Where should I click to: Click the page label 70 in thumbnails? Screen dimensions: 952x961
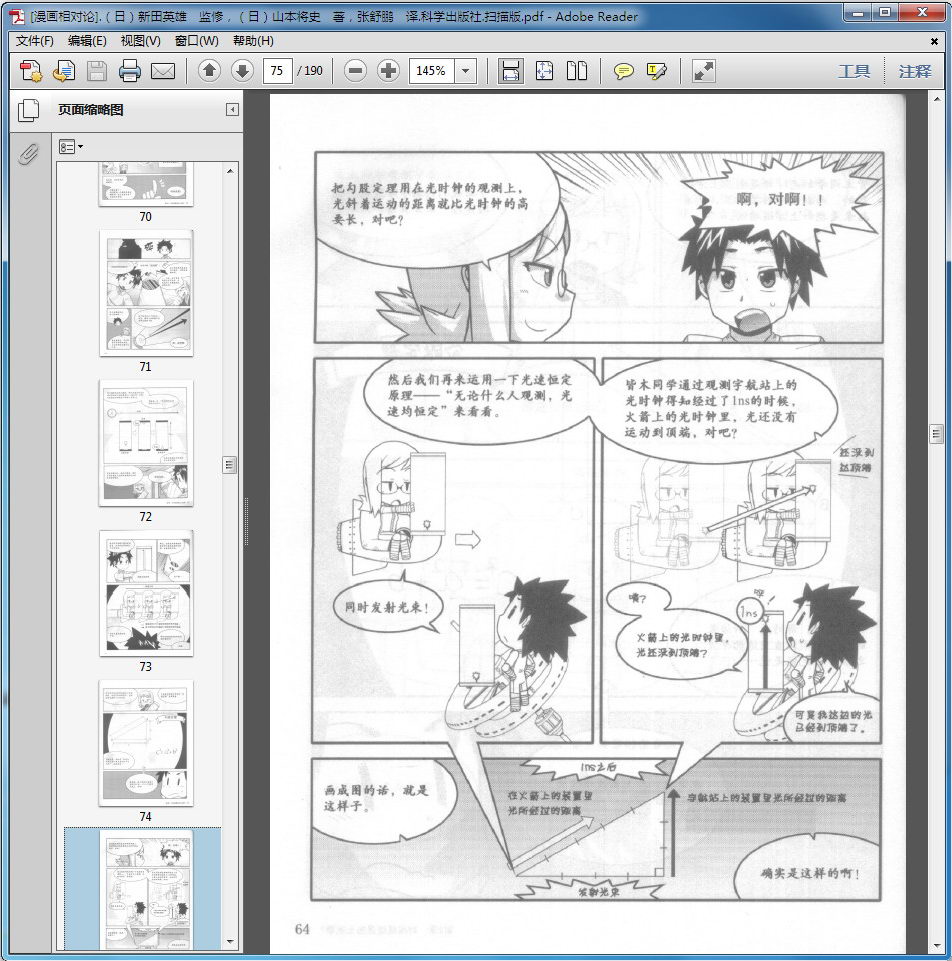(145, 216)
